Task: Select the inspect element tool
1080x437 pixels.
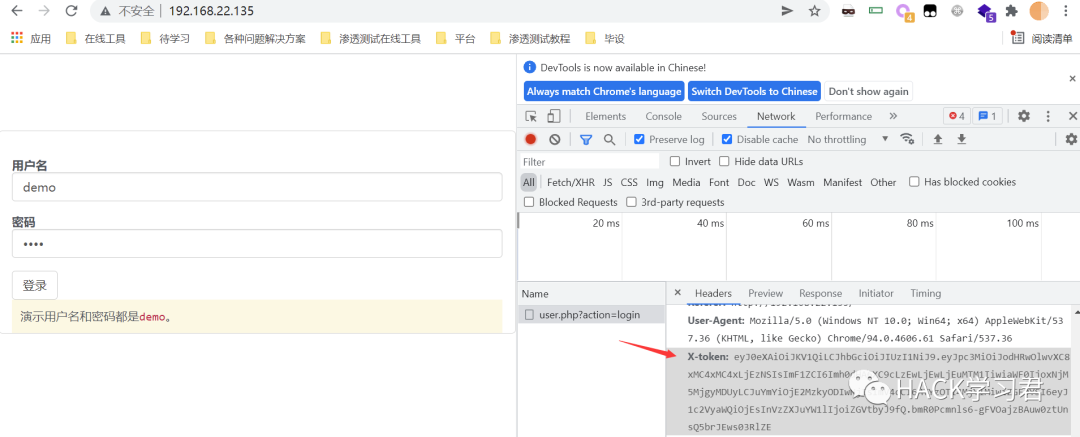Action: [532, 116]
